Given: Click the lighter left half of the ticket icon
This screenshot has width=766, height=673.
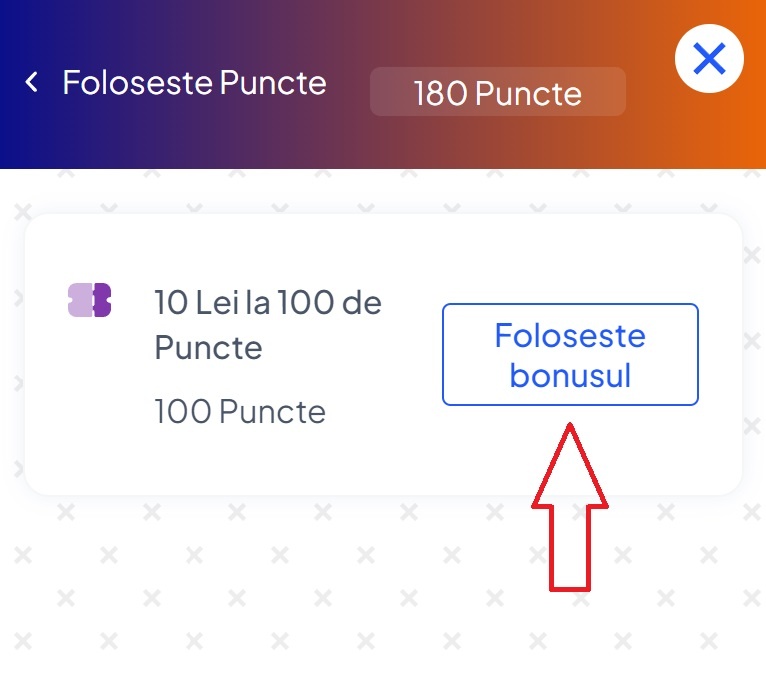Looking at the screenshot, I should tap(80, 300).
